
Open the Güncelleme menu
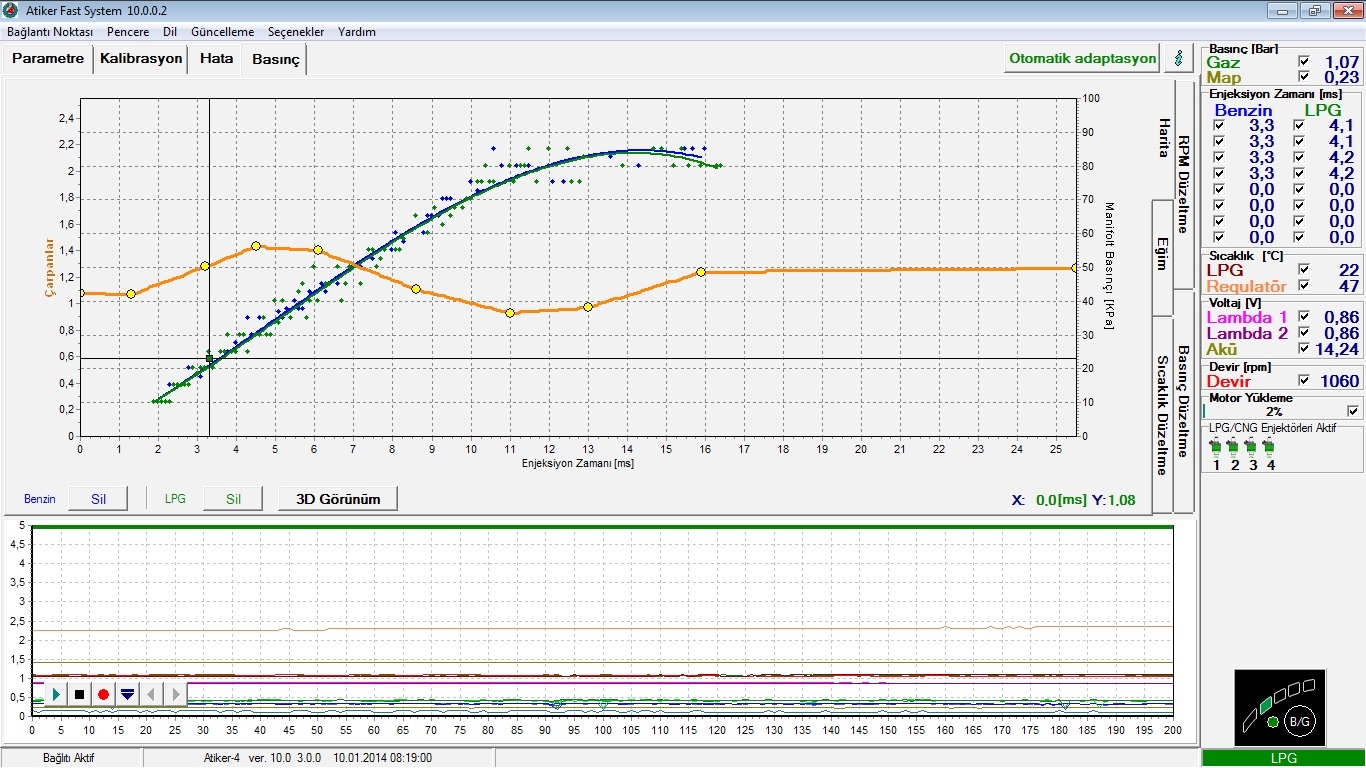pos(222,32)
